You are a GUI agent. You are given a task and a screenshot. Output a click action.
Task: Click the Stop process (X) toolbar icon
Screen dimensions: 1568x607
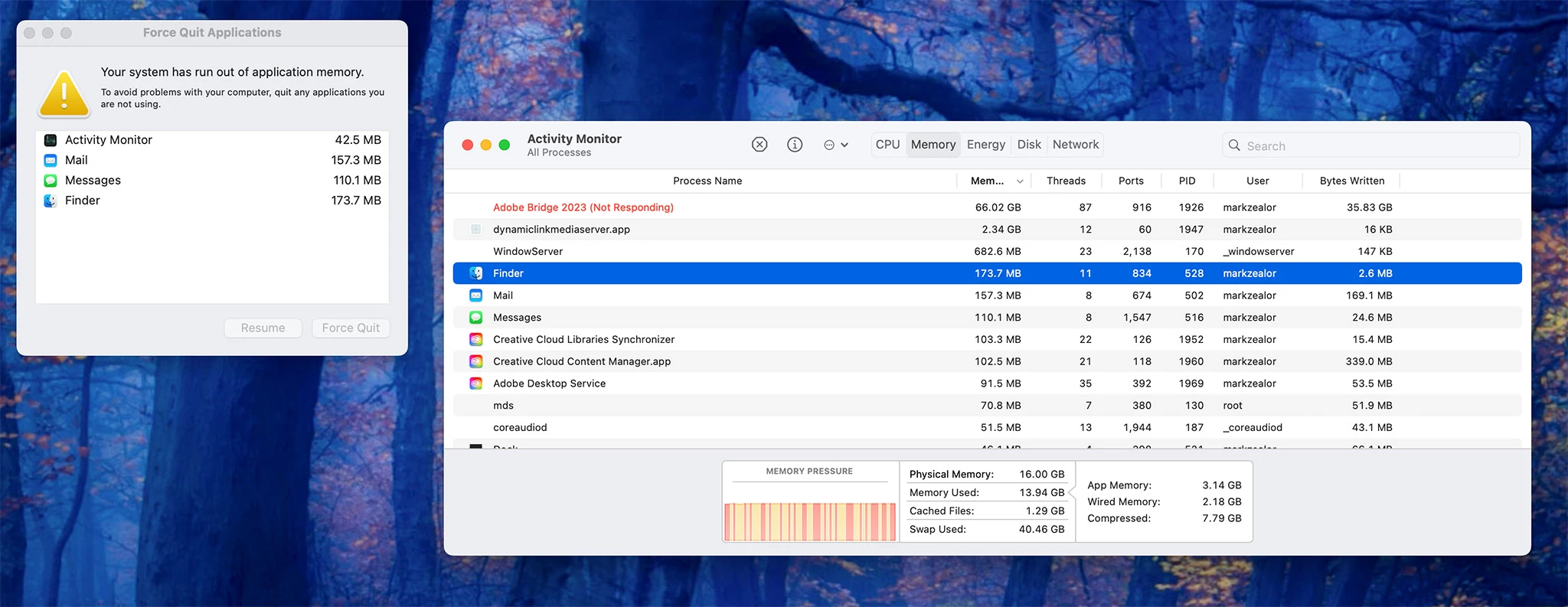pyautogui.click(x=759, y=145)
